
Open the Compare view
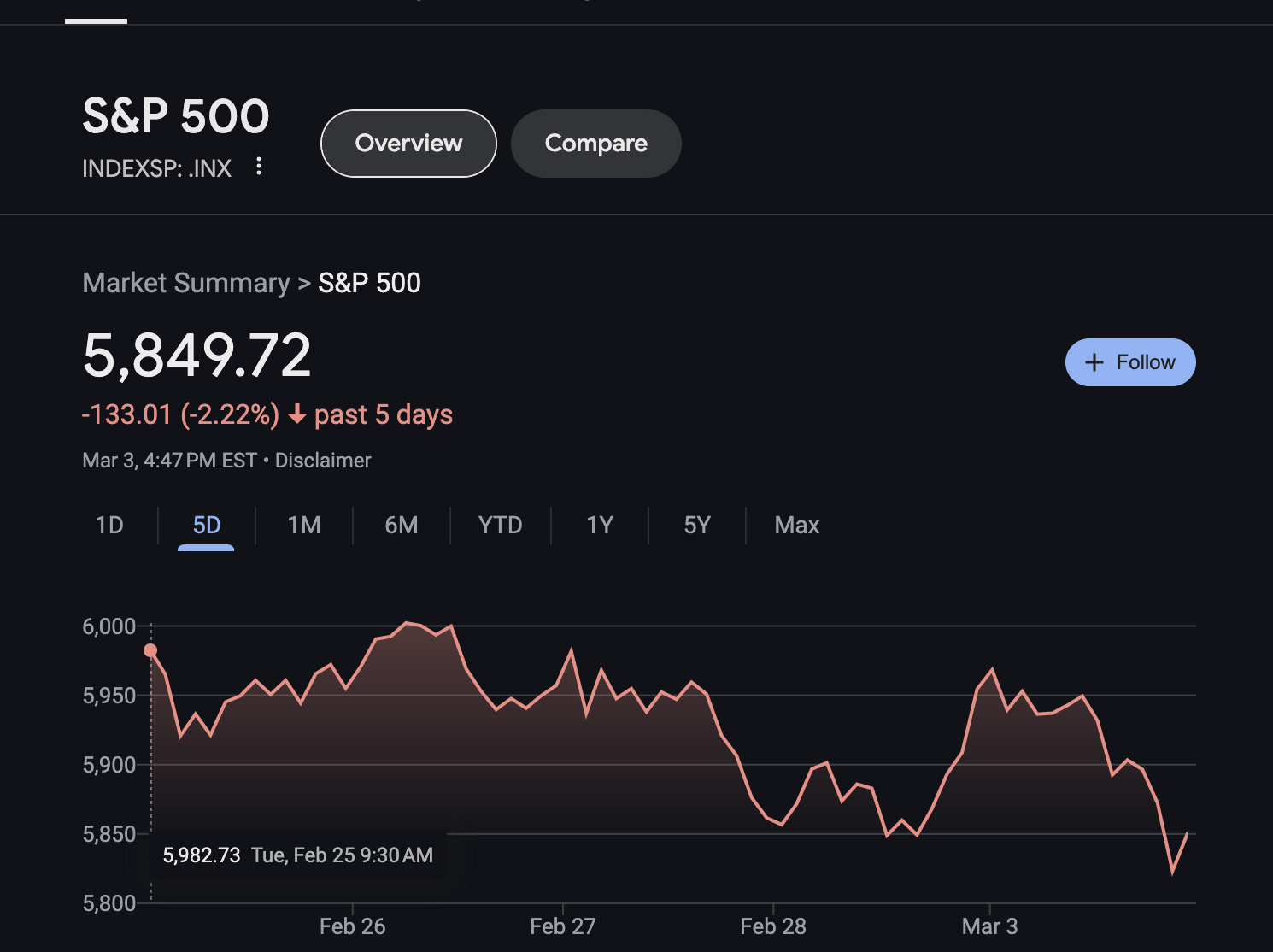point(596,144)
